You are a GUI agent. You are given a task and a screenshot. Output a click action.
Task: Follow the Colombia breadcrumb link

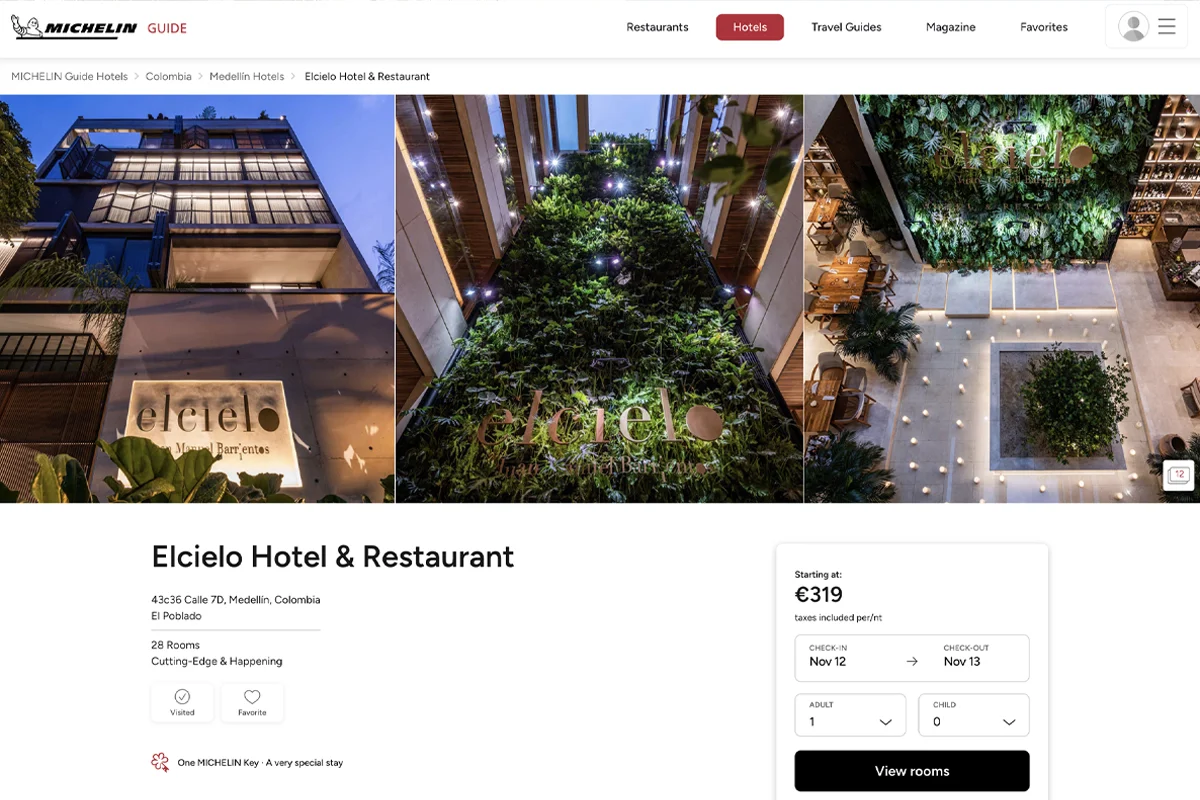[x=168, y=76]
